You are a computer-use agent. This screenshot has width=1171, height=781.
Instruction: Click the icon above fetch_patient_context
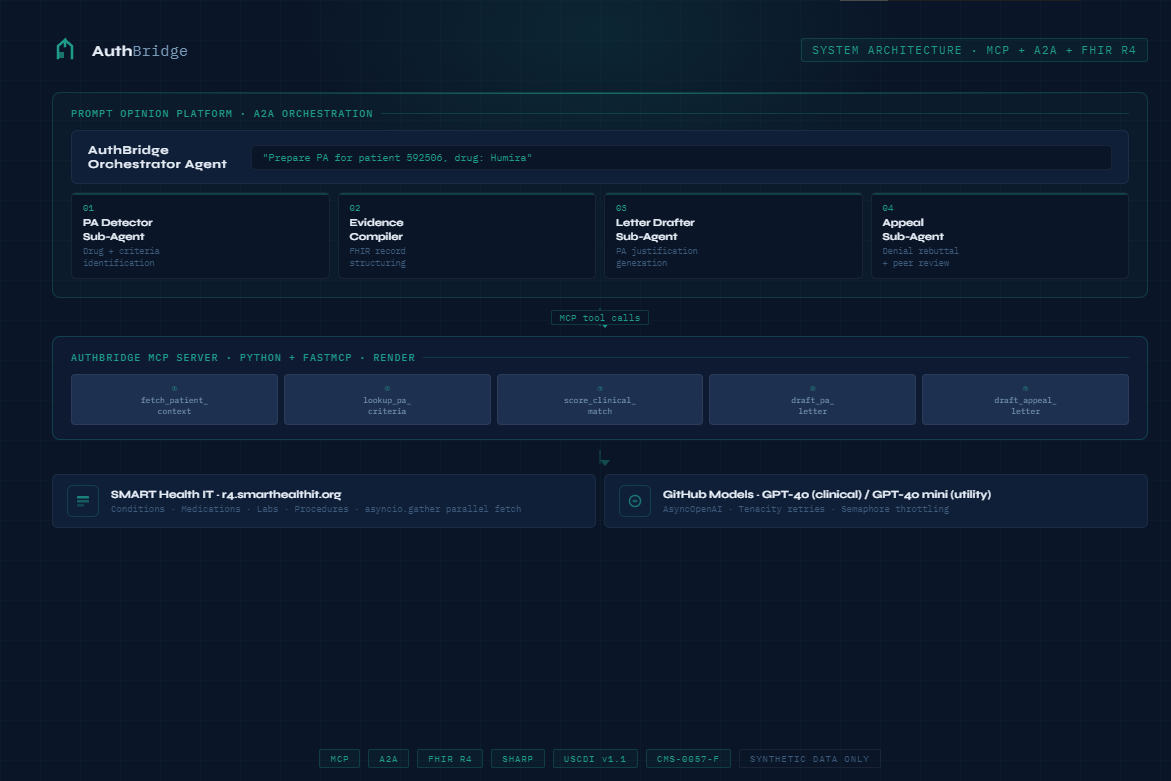pos(174,388)
